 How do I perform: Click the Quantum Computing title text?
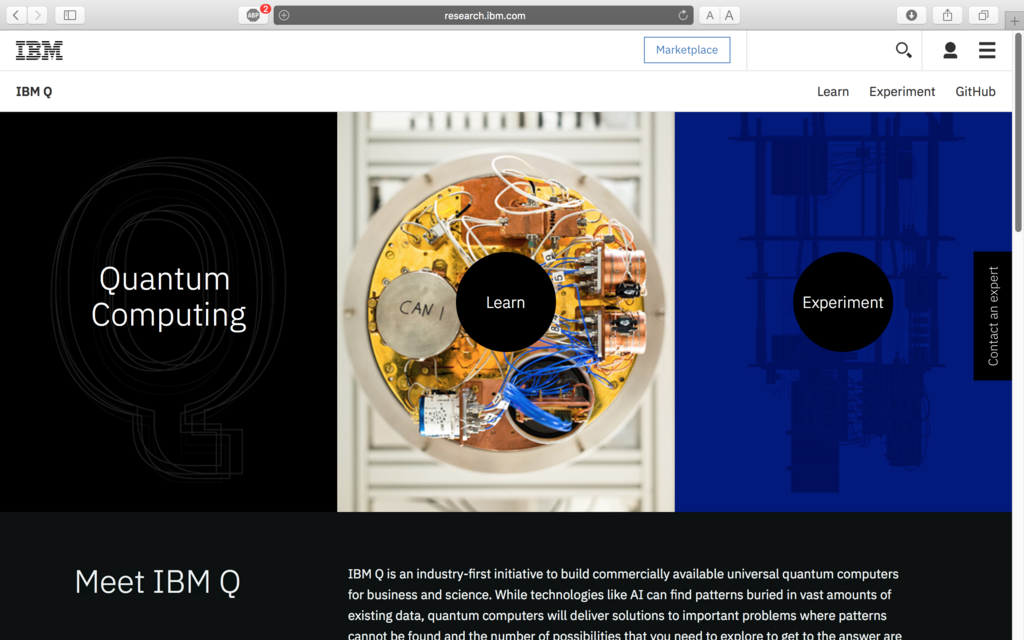coord(168,296)
